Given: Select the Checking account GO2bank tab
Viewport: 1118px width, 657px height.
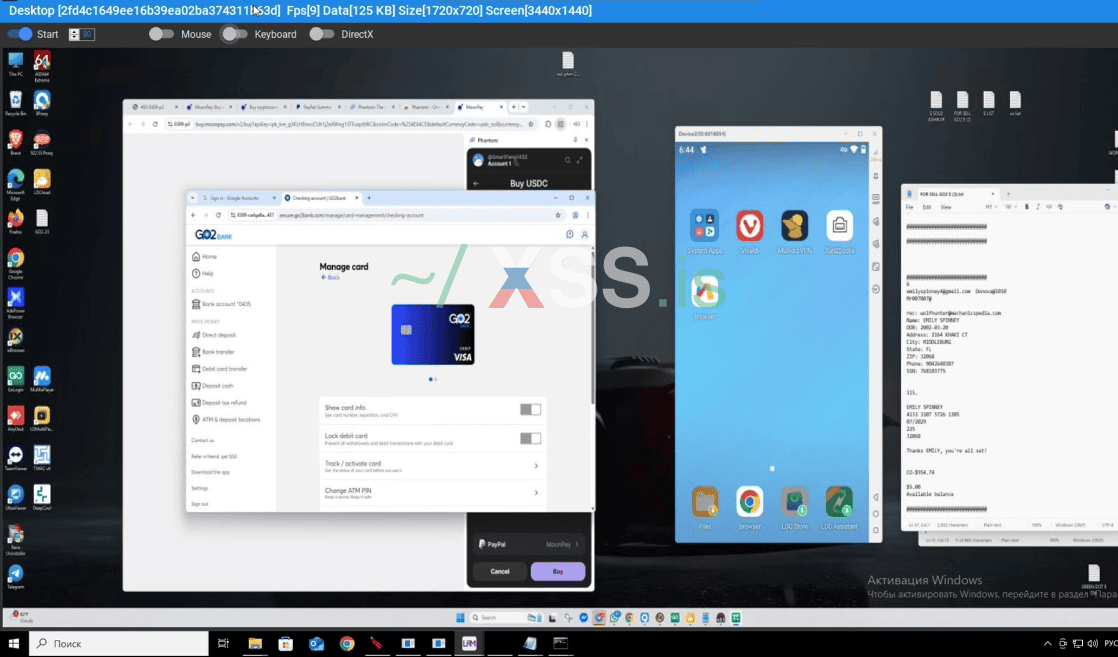Looking at the screenshot, I should 322,198.
